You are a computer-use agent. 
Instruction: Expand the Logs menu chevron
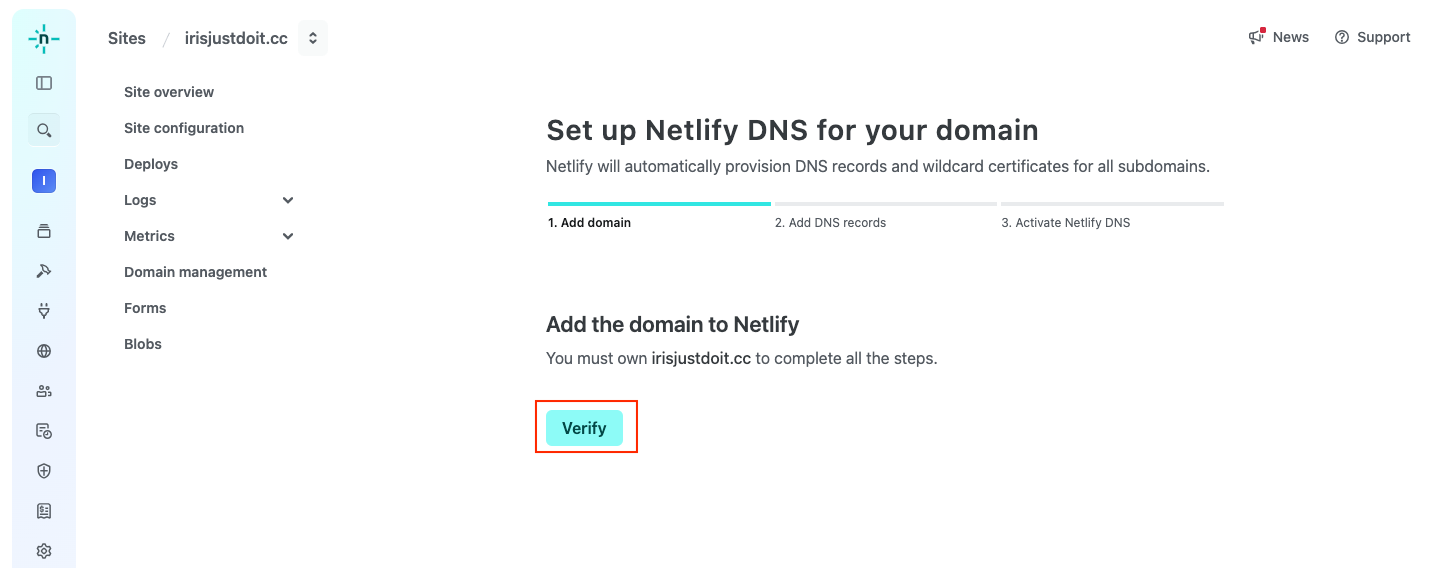coord(288,200)
